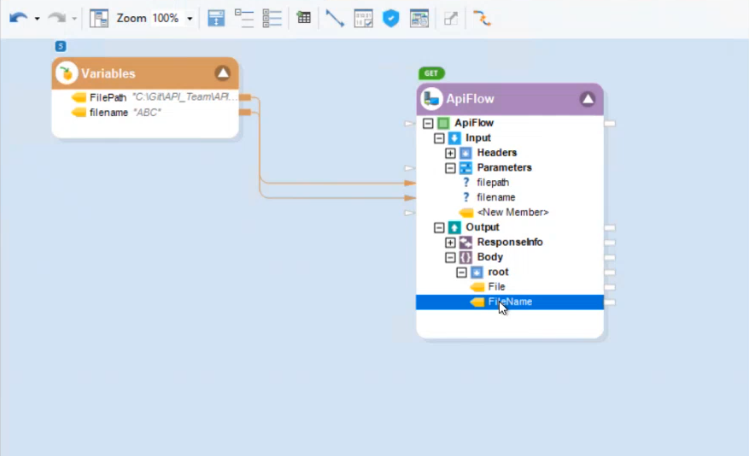Select the diagonal link line tool
Screen dimensions: 749x456
pyautogui.click(x=335, y=18)
